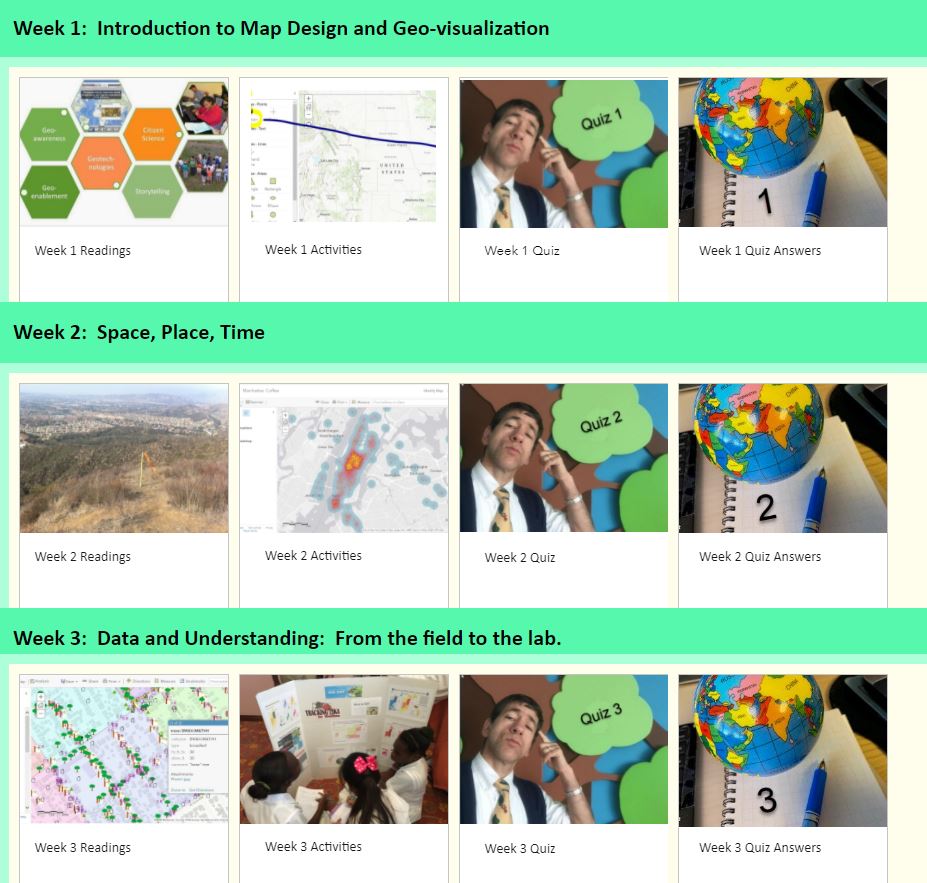
Task: Open the Week 2 Readings hillside photo
Action: (x=124, y=457)
